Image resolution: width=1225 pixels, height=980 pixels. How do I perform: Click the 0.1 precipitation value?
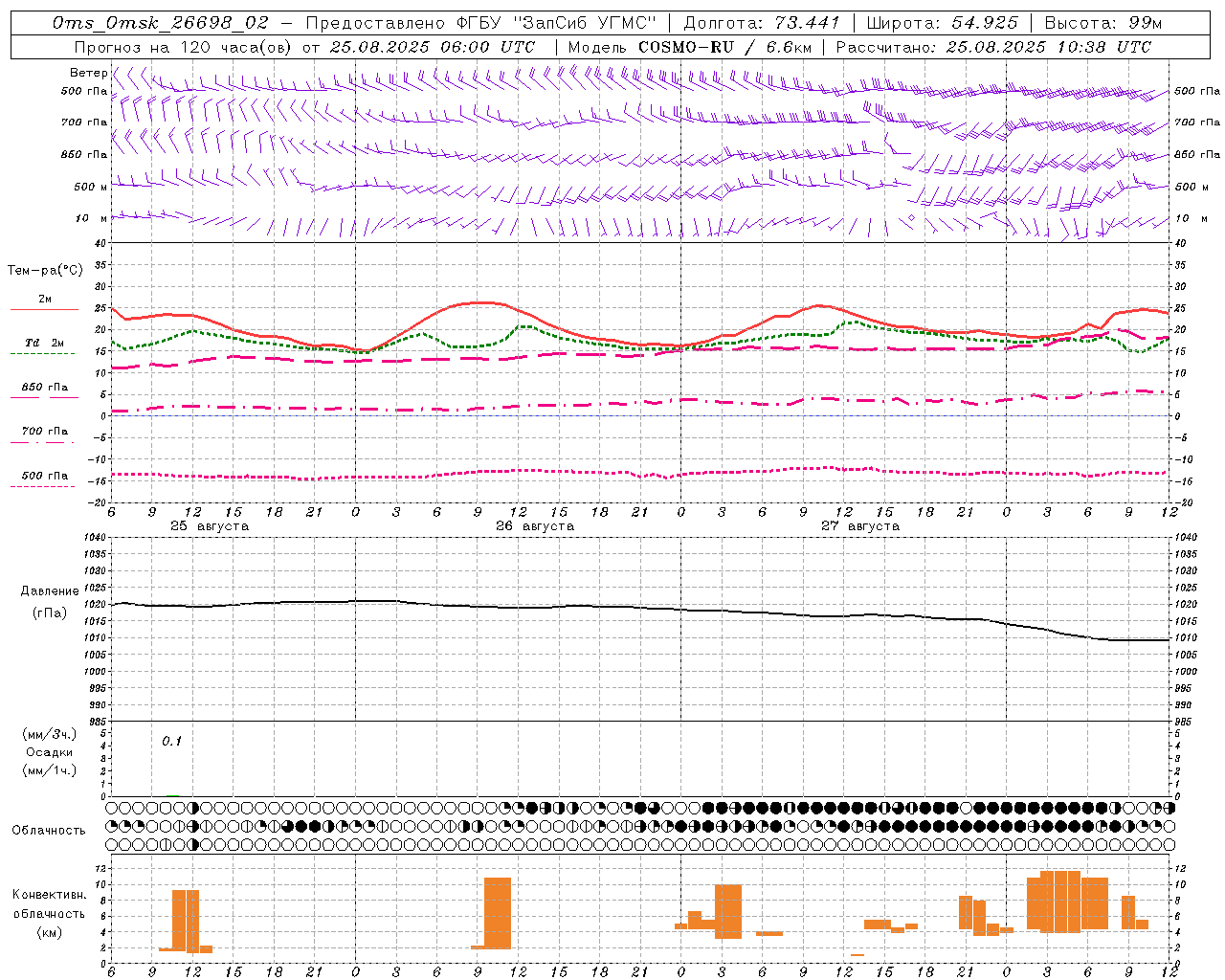pos(171,741)
